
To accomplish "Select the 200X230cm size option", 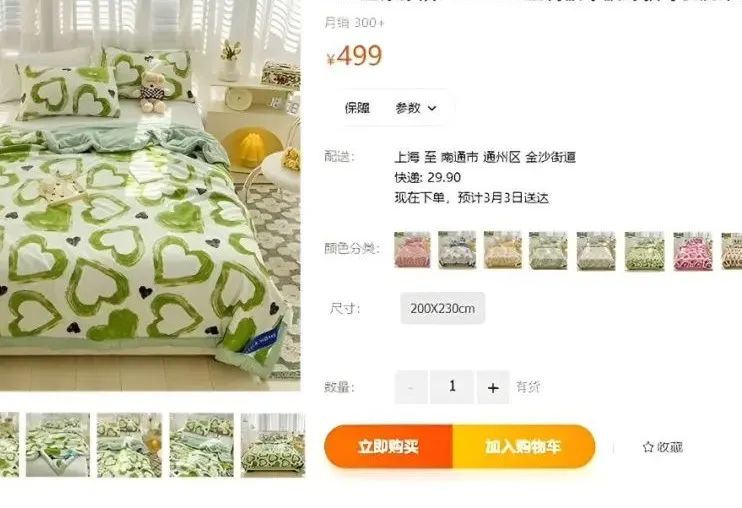I will pyautogui.click(x=442, y=308).
